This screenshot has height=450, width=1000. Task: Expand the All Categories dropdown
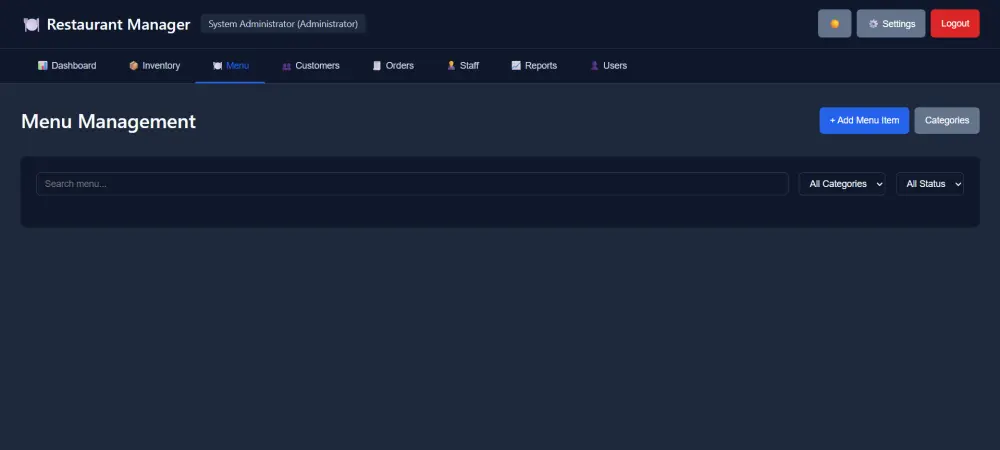point(842,184)
